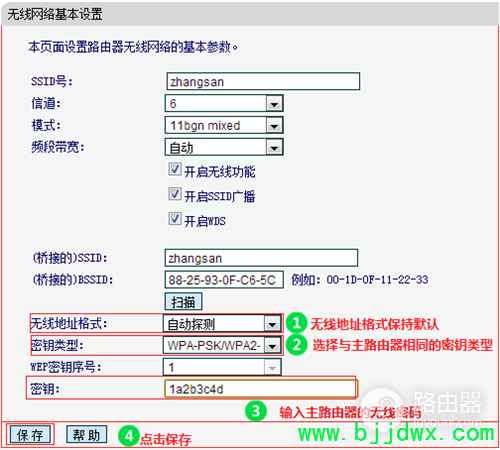This screenshot has width=500, height=450.
Task: Uncheck the 开启WDS checkbox
Action: (175, 219)
